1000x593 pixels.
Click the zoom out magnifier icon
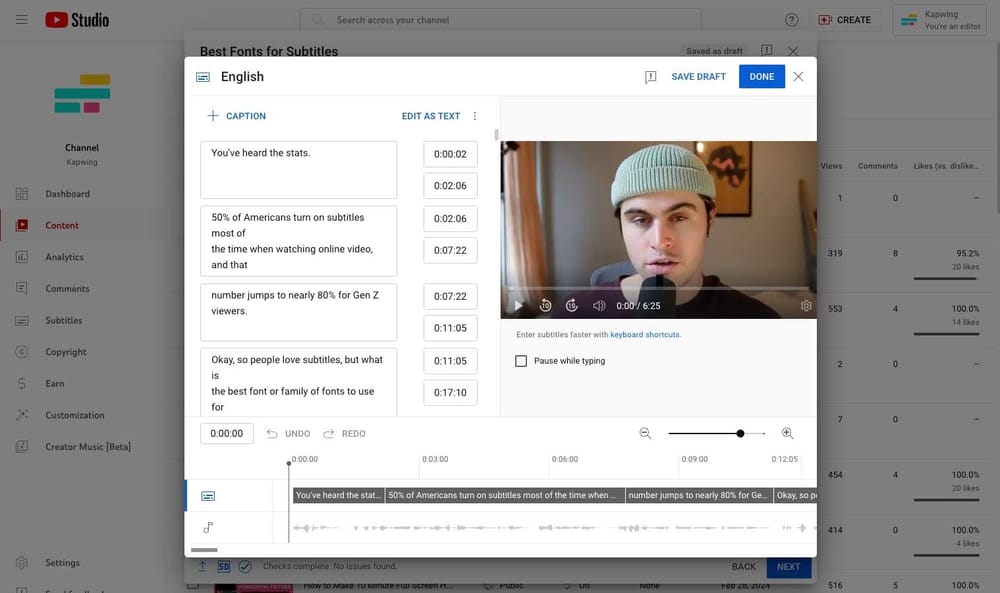pyautogui.click(x=645, y=433)
